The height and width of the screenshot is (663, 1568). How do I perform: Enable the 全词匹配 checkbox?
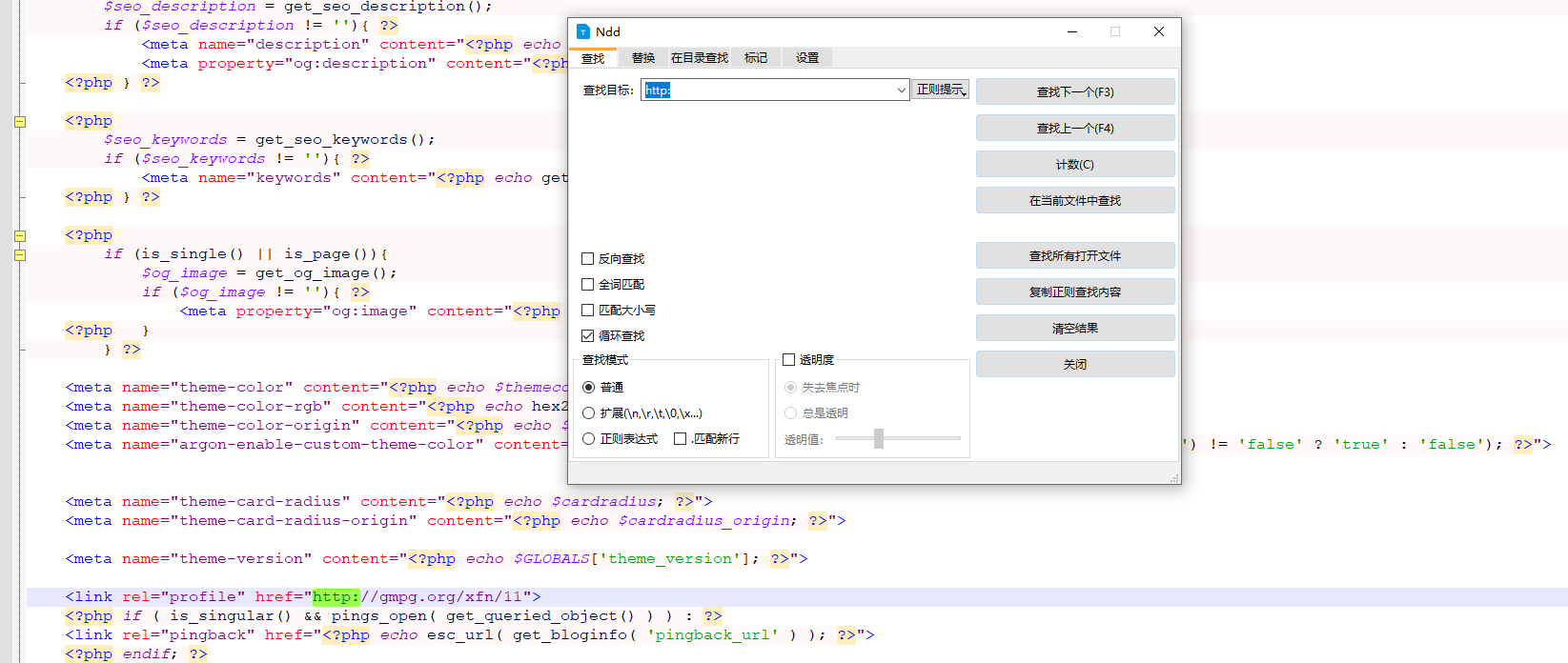[x=588, y=285]
